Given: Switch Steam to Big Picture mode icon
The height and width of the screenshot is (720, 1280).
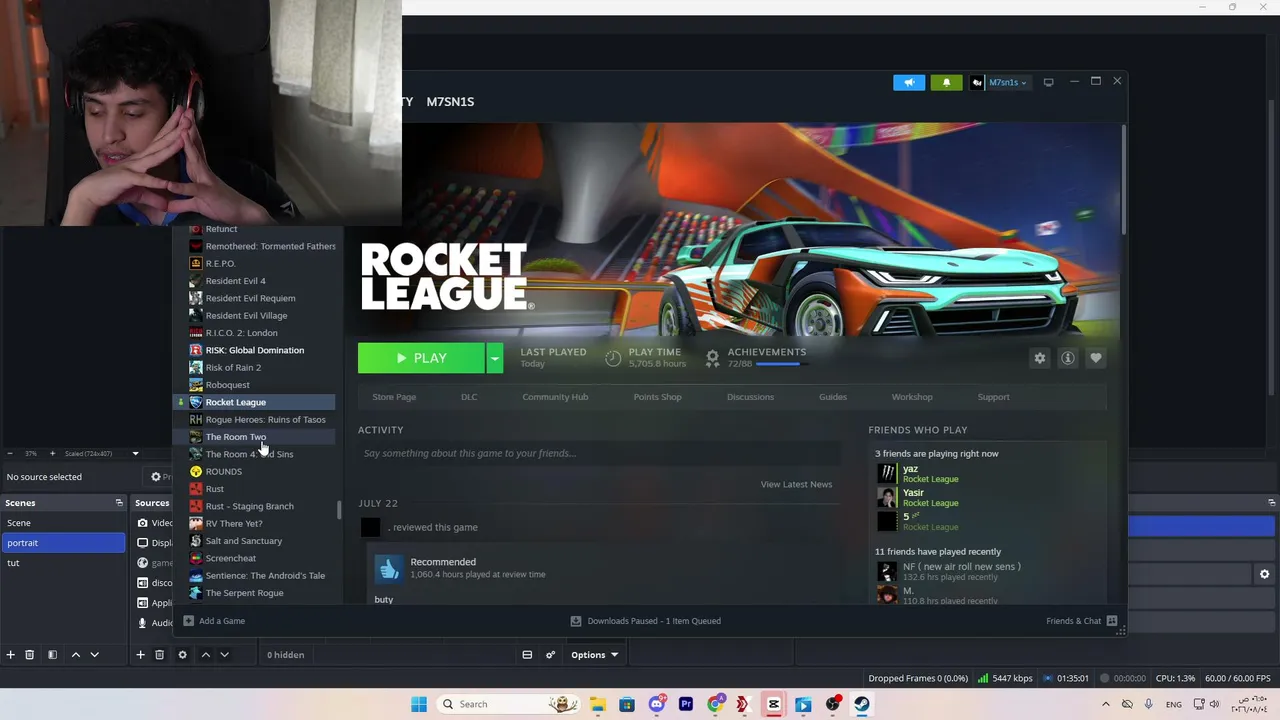Looking at the screenshot, I should [1048, 82].
